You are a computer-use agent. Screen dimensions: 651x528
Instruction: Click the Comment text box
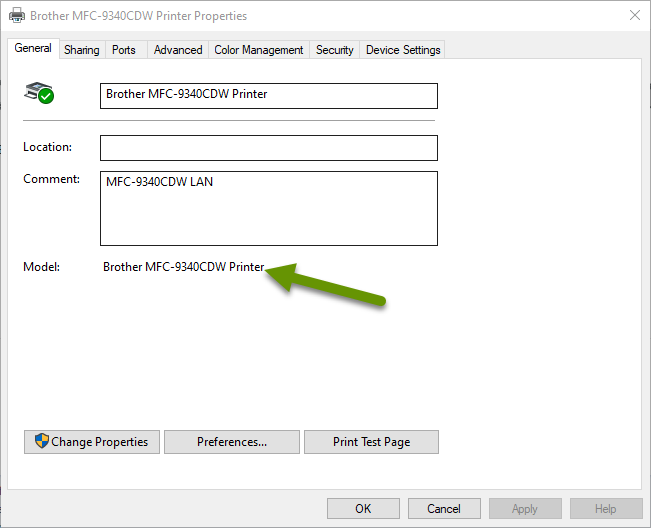(269, 208)
